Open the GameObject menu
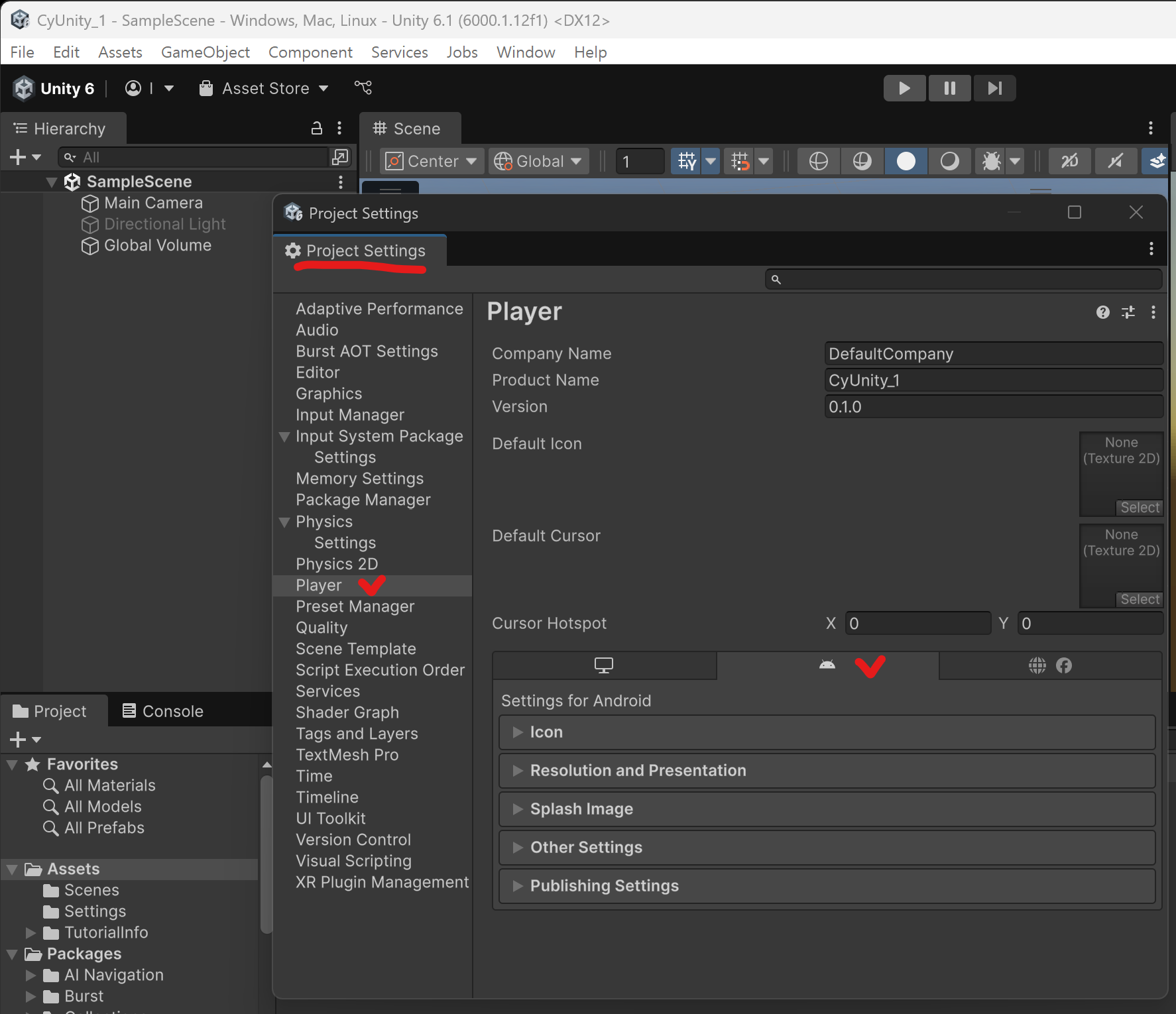The image size is (1176, 1014). point(206,52)
